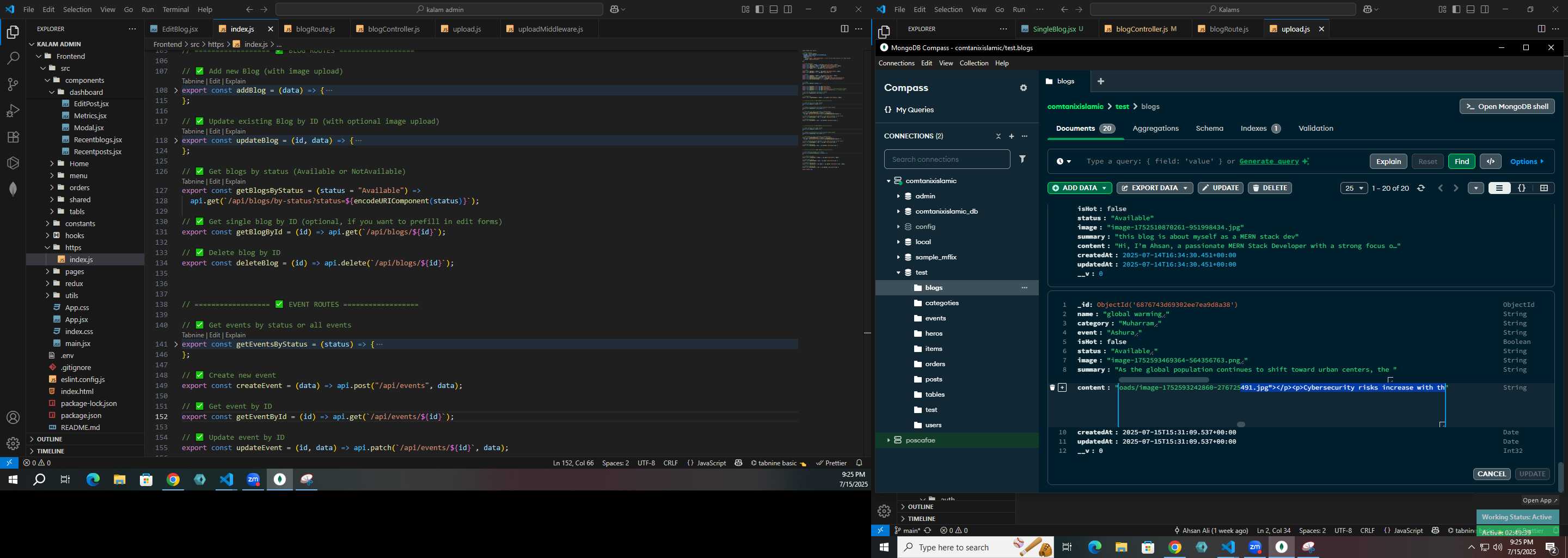Screen dimensions: 1568x558
Task: Open Manage gear in left VS Code activity bar
Action: pos(13,444)
